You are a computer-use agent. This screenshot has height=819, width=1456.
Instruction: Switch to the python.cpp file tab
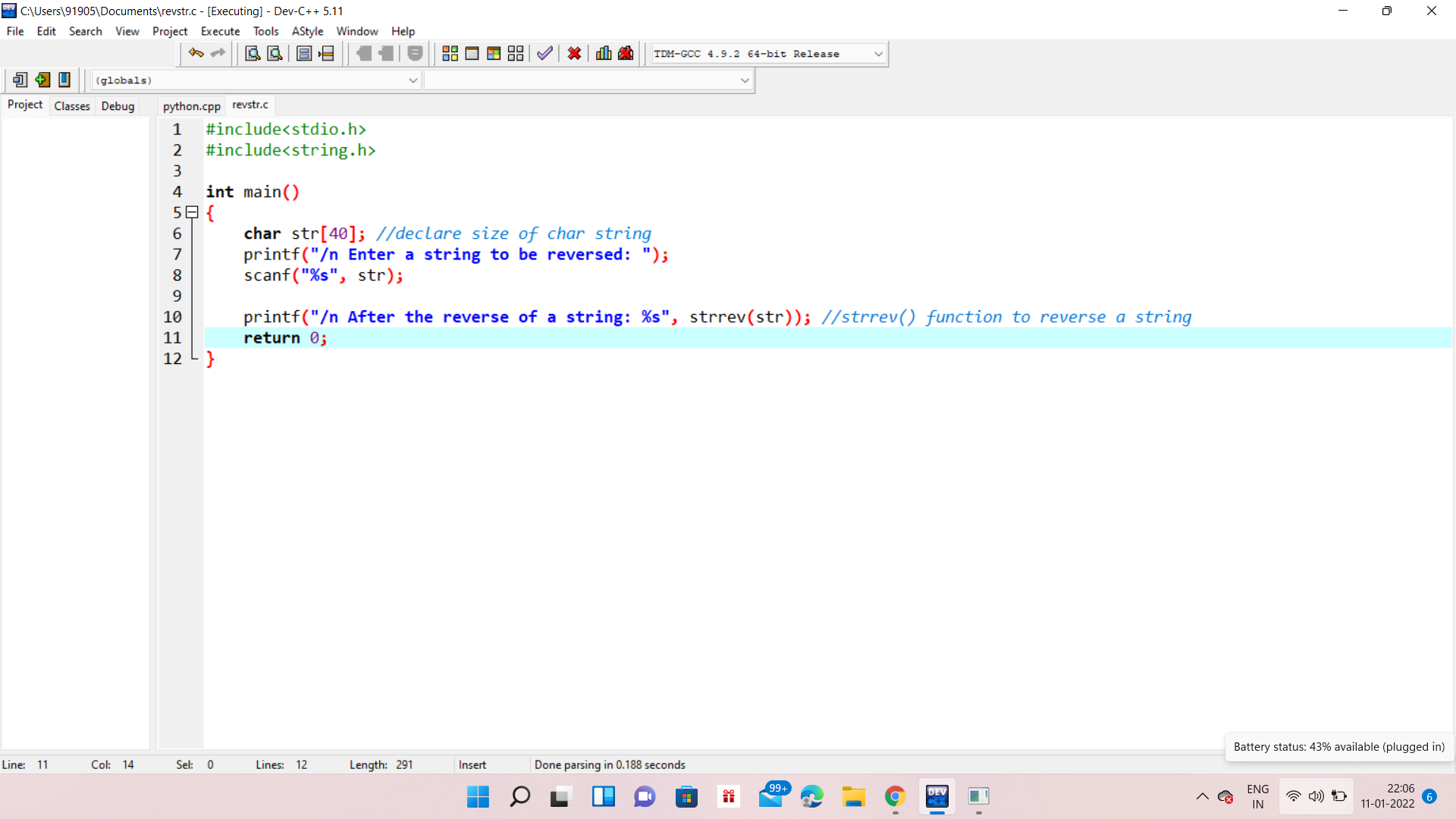click(191, 106)
